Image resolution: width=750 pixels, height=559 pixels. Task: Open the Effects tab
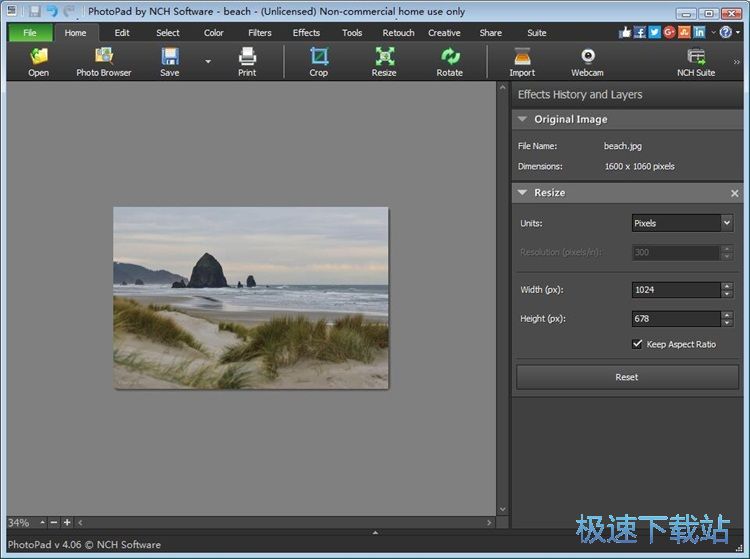[306, 33]
